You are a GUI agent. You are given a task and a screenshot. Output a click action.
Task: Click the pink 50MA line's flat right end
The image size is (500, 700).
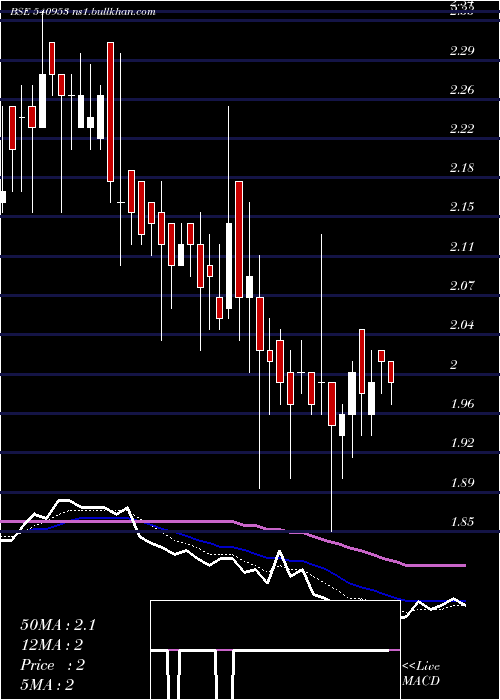pos(436,565)
